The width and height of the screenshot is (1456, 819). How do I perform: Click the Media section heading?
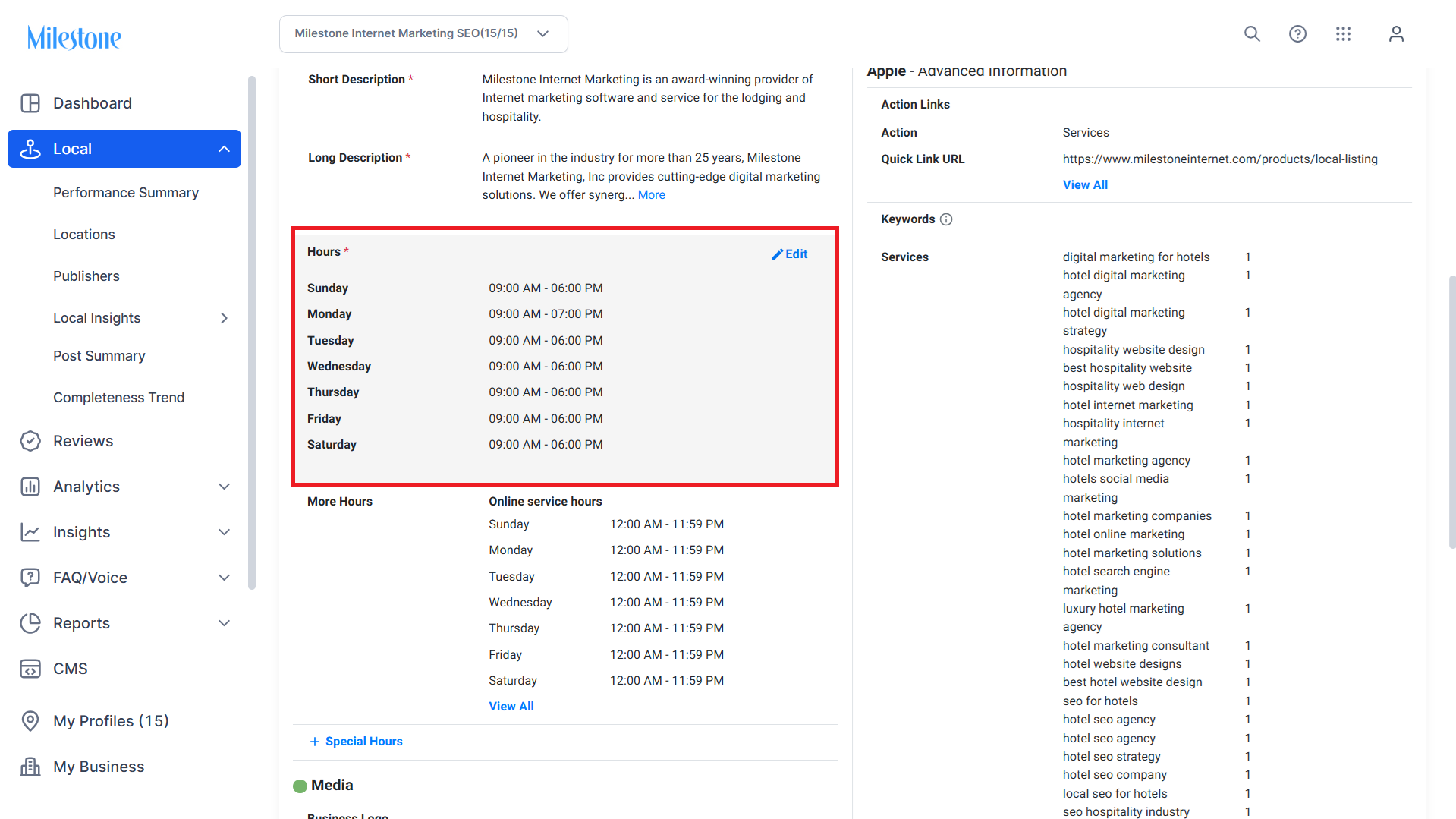[x=332, y=786]
